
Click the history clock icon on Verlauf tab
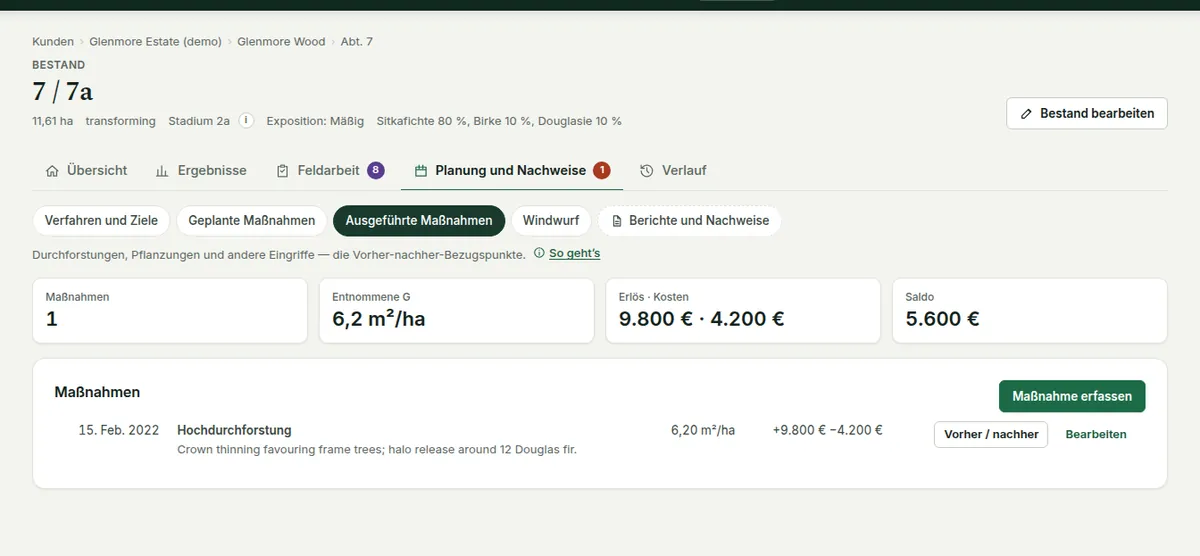click(647, 171)
